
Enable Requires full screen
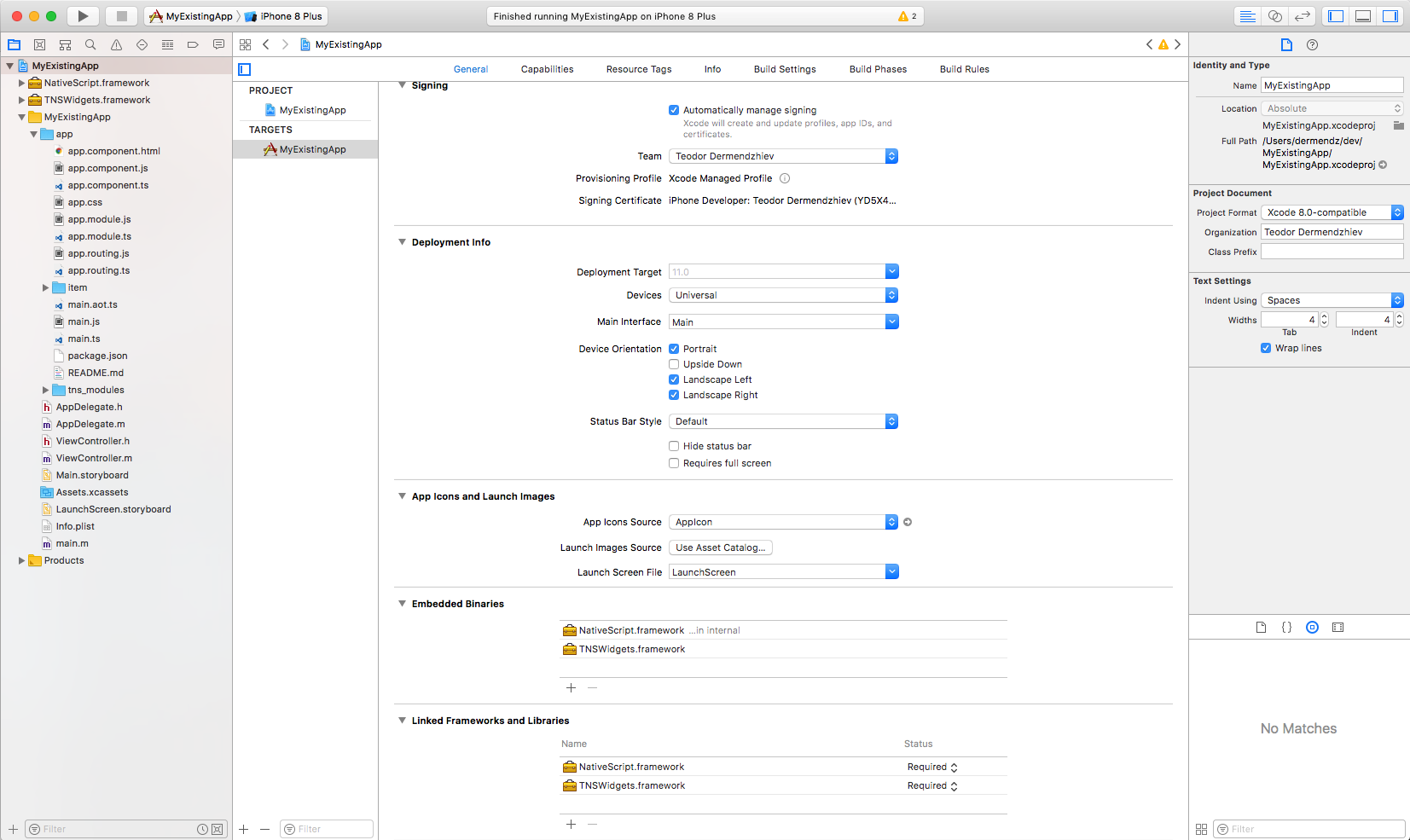pos(674,463)
